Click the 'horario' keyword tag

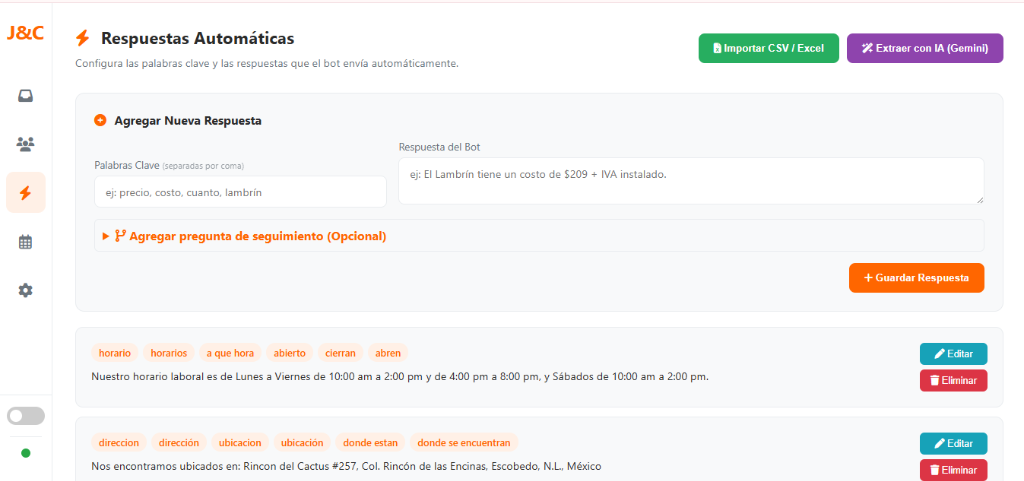click(x=115, y=353)
